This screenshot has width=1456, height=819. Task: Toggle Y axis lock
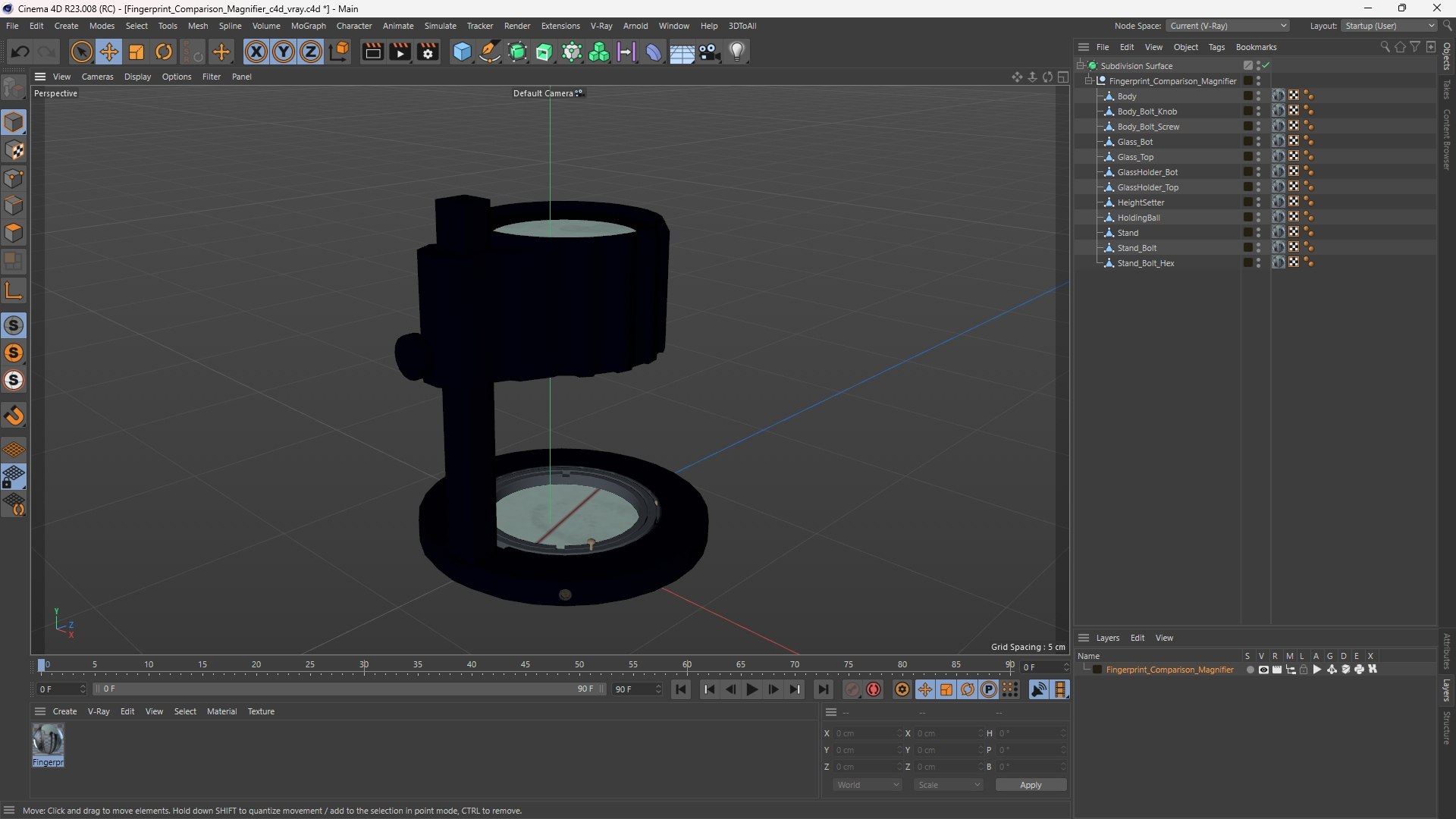[x=284, y=52]
